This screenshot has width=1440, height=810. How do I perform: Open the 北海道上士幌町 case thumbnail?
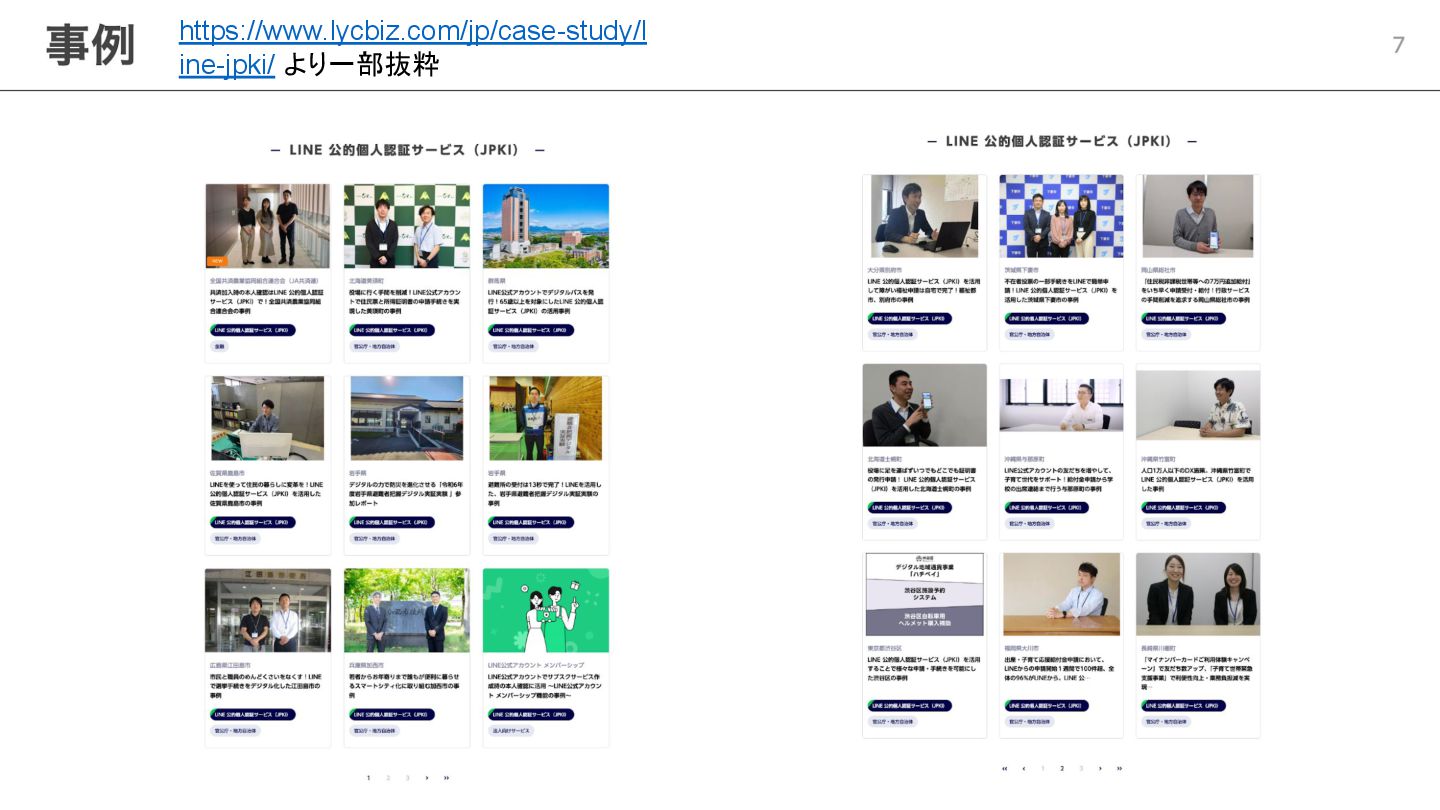(924, 405)
